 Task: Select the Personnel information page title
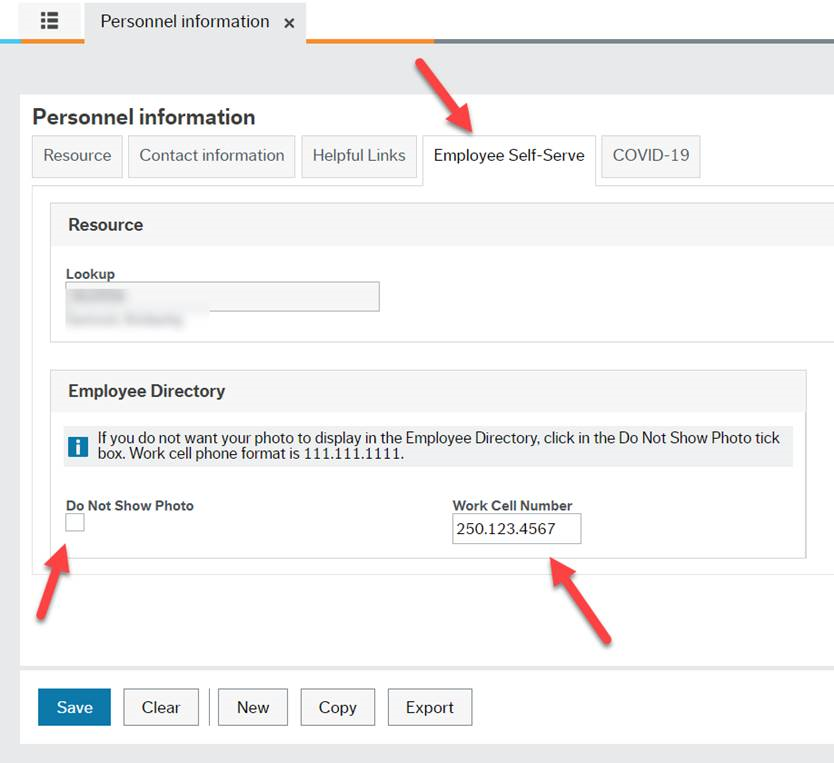143,117
